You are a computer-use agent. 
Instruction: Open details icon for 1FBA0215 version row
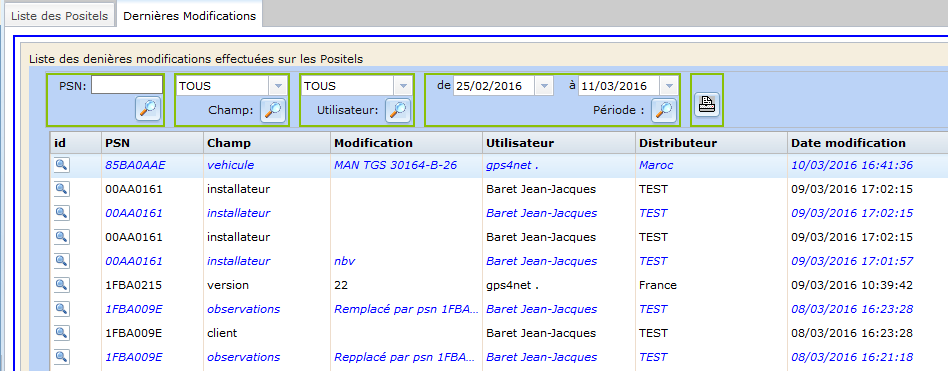pos(61,285)
